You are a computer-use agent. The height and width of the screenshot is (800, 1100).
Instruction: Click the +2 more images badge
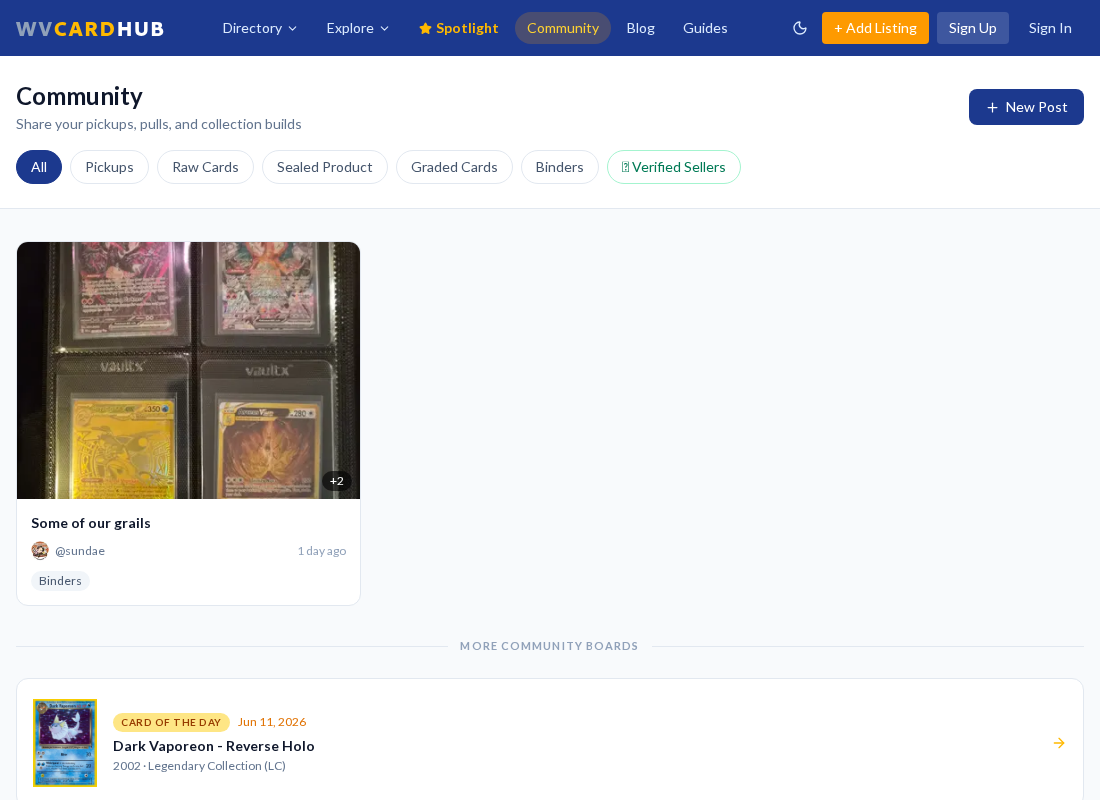[x=337, y=481]
